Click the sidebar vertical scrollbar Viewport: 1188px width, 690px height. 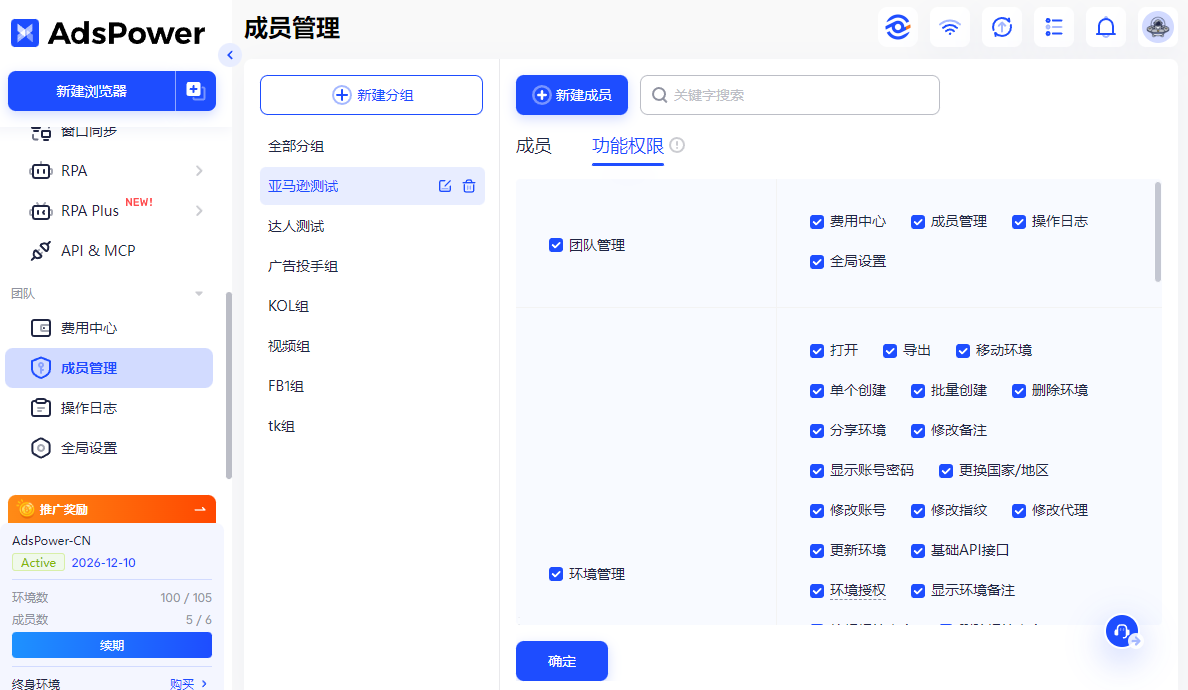pos(229,386)
